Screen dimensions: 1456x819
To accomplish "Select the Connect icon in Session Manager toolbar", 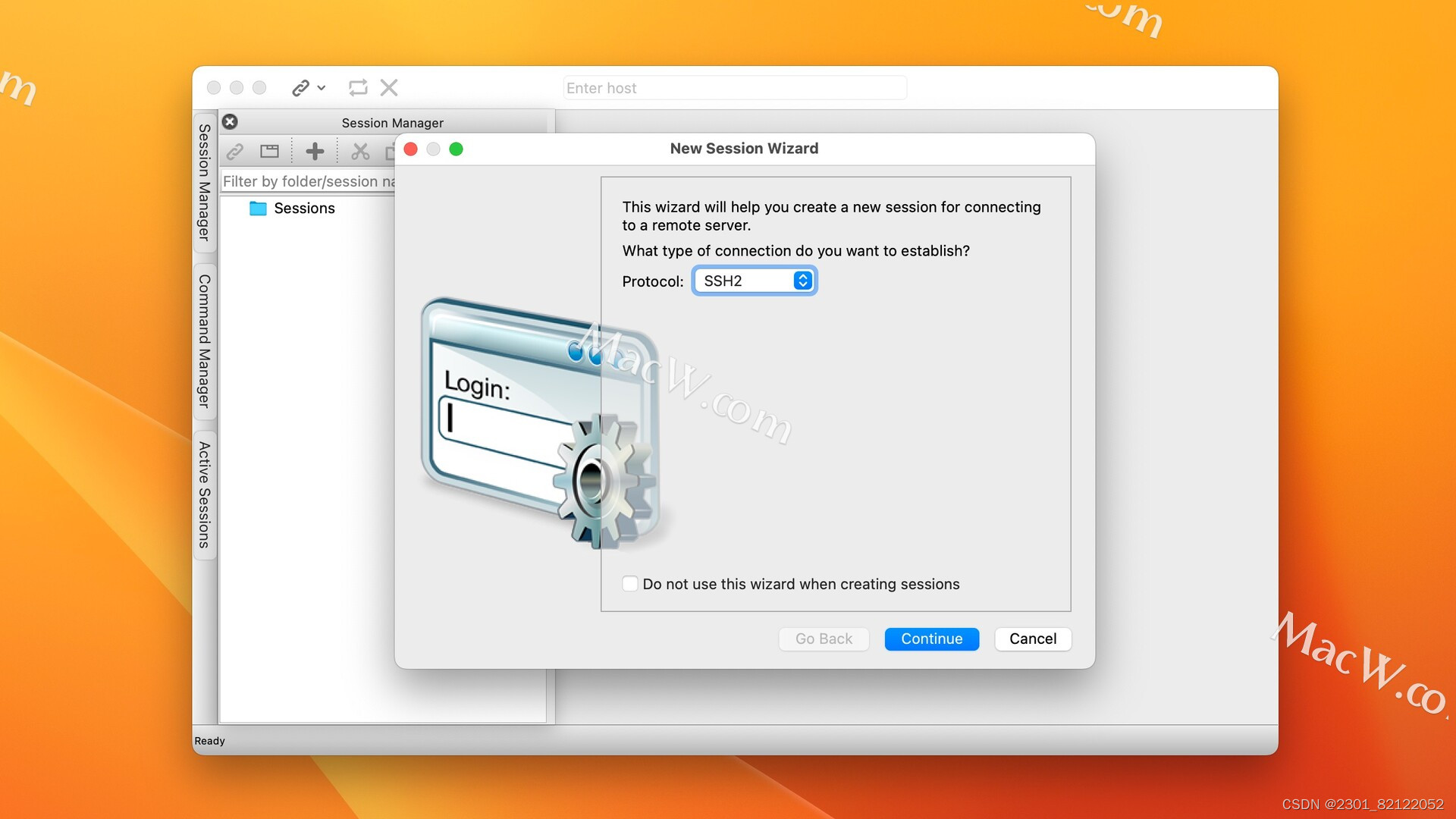I will 235,151.
